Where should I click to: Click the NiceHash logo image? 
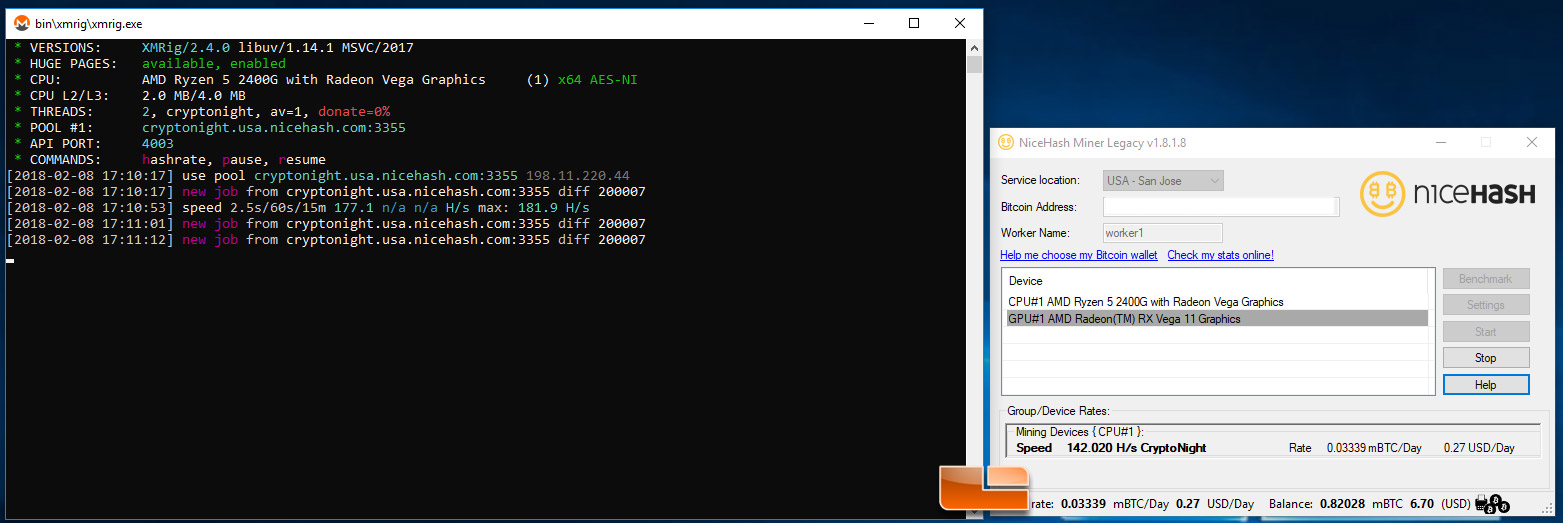(x=1447, y=194)
